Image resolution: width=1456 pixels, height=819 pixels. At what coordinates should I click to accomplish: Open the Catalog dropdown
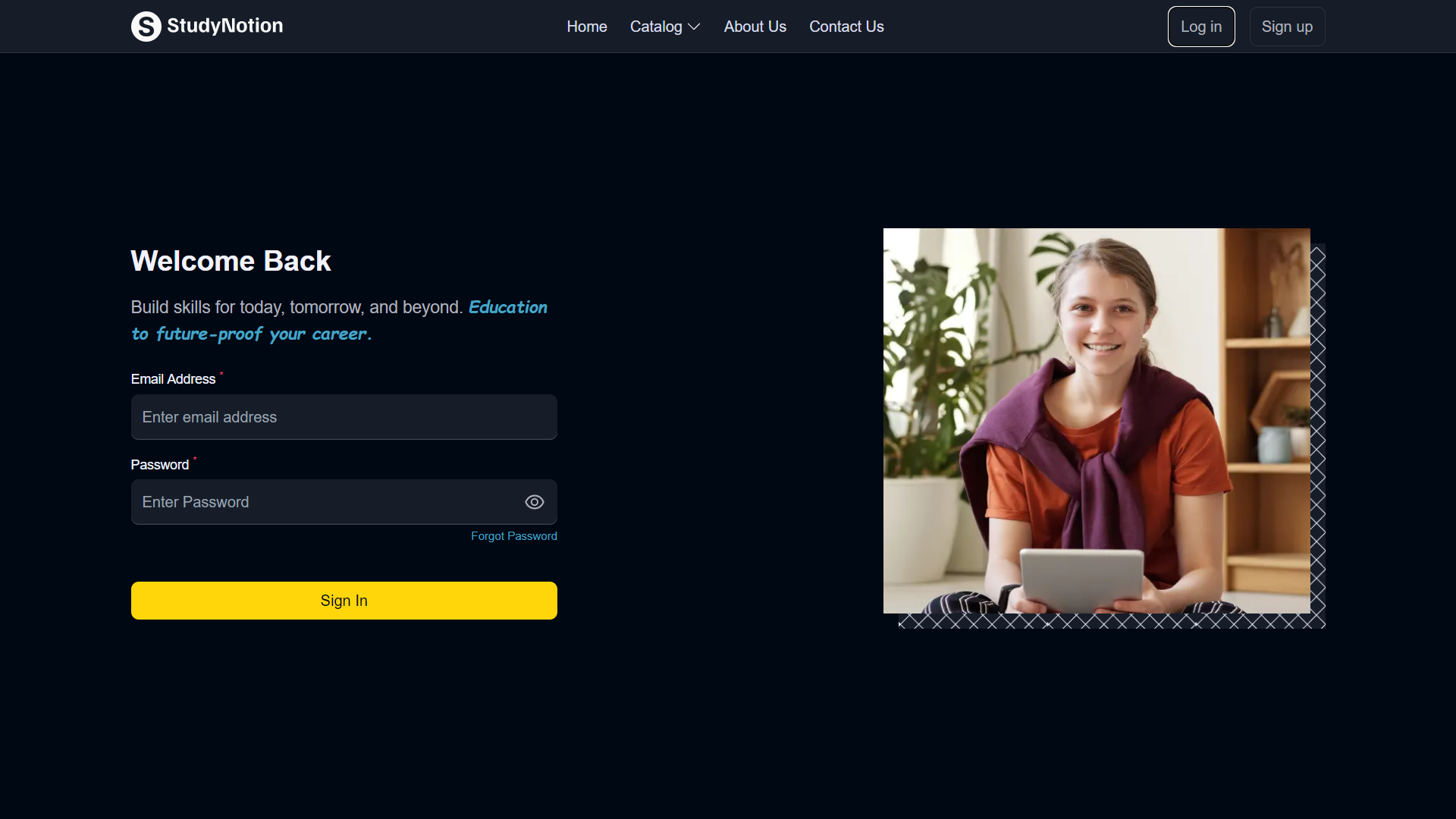656,26
